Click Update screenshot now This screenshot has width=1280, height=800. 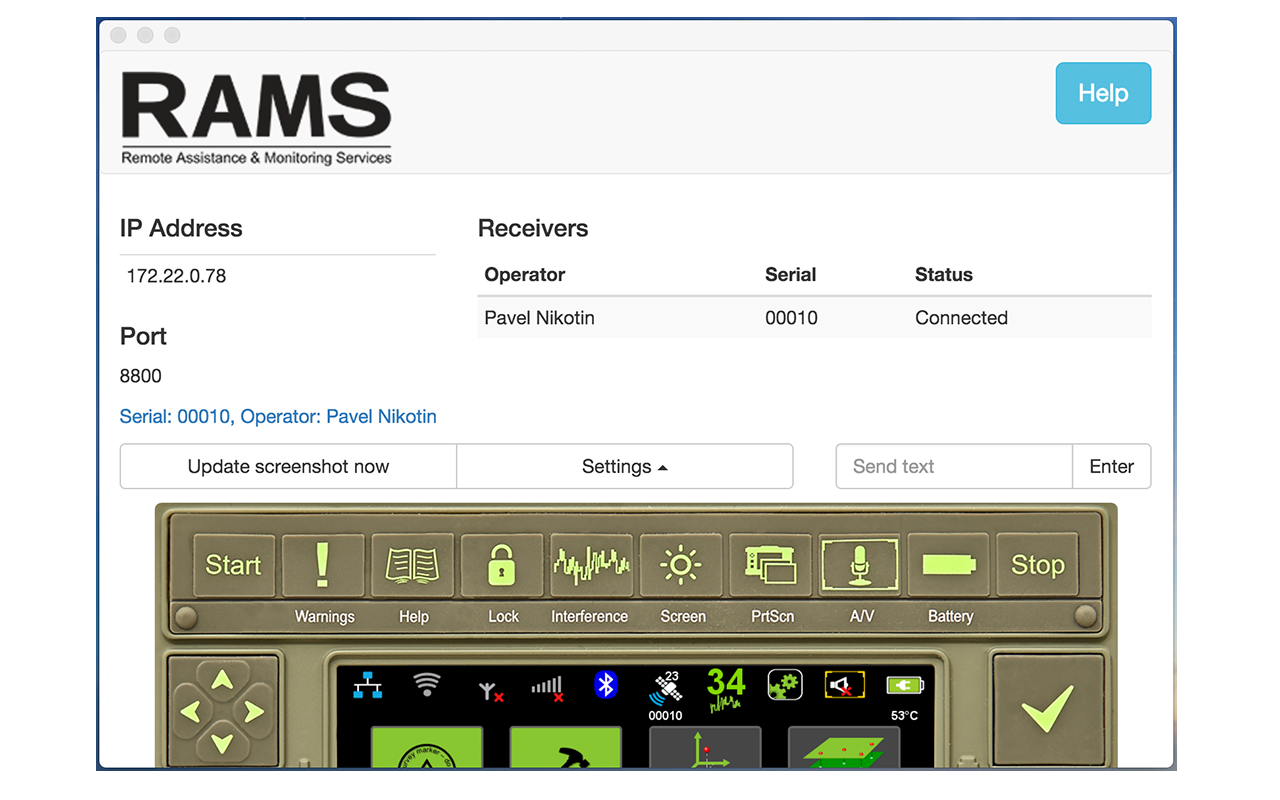tap(288, 467)
